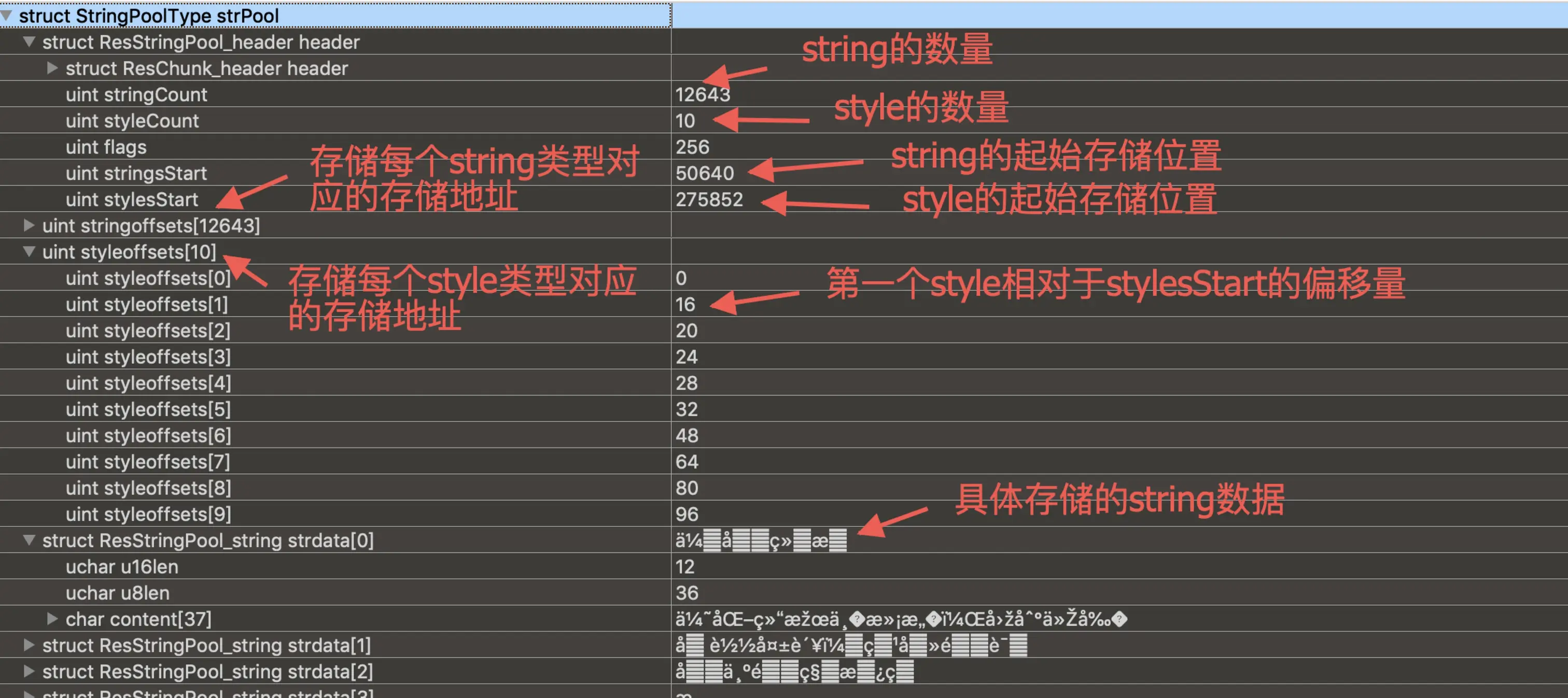This screenshot has height=698, width=1568.
Task: Select the uint styleCount row
Action: pyautogui.click(x=132, y=121)
